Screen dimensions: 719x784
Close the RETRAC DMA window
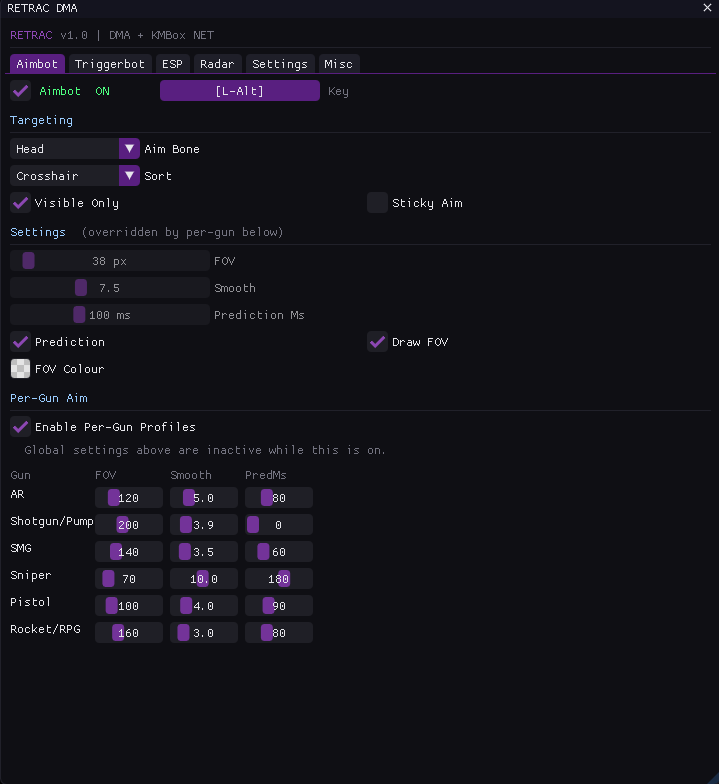708,8
